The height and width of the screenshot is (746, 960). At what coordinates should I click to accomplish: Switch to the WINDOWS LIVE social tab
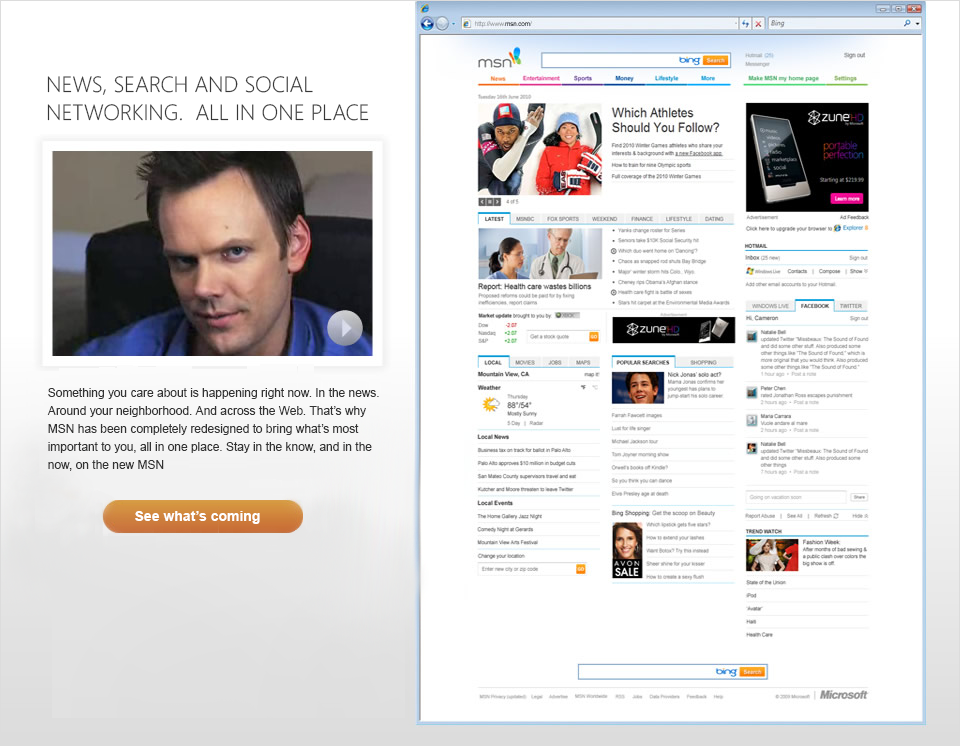click(770, 306)
